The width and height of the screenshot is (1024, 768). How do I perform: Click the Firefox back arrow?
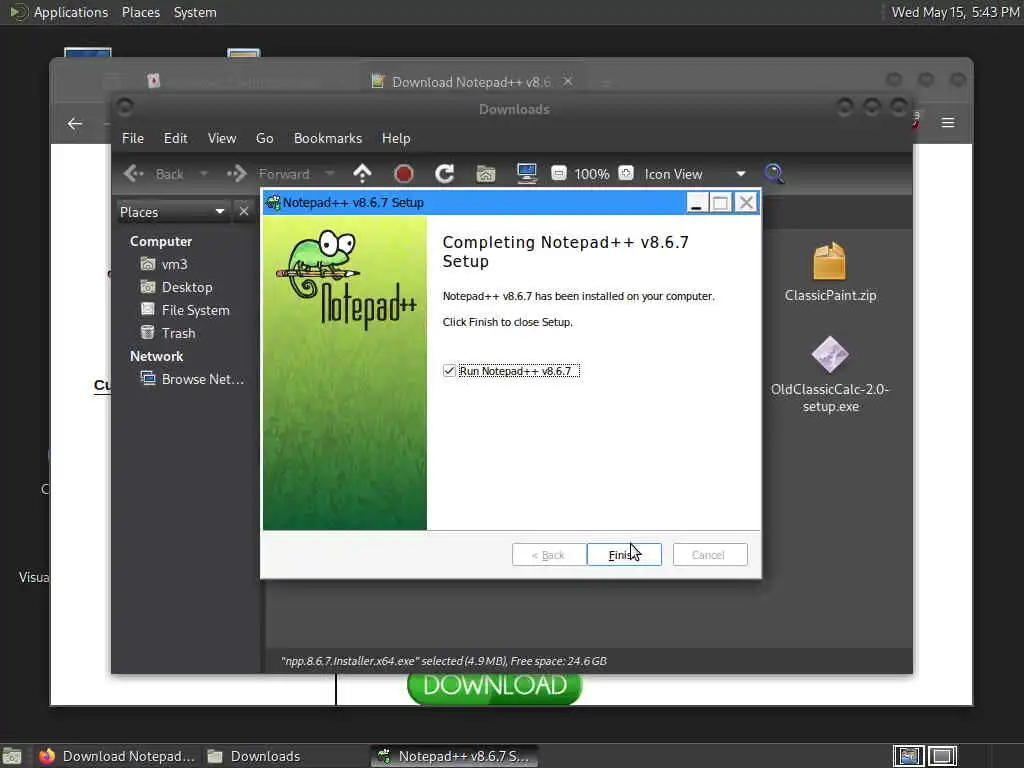(75, 123)
